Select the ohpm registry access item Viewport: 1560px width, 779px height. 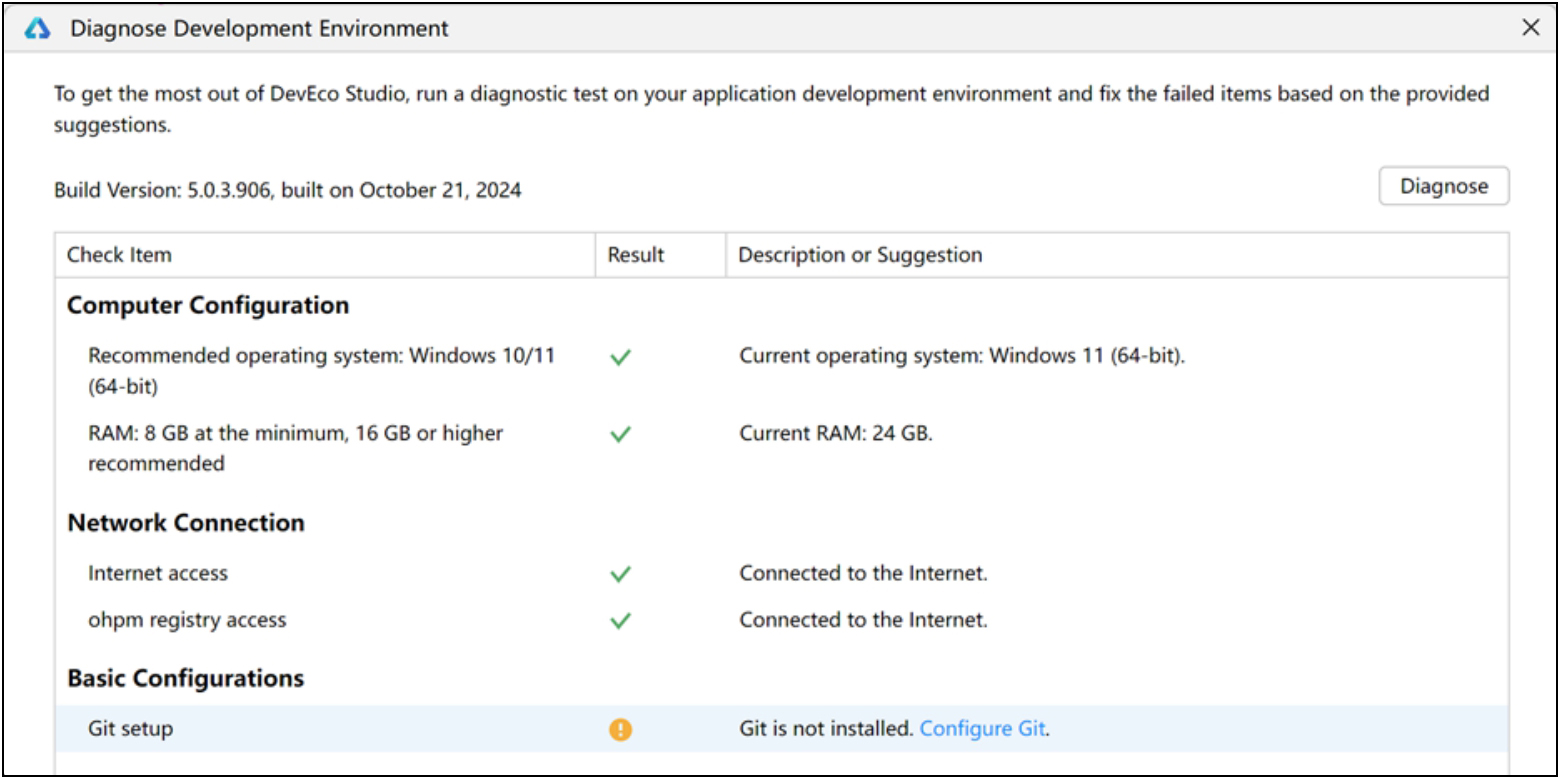point(187,620)
